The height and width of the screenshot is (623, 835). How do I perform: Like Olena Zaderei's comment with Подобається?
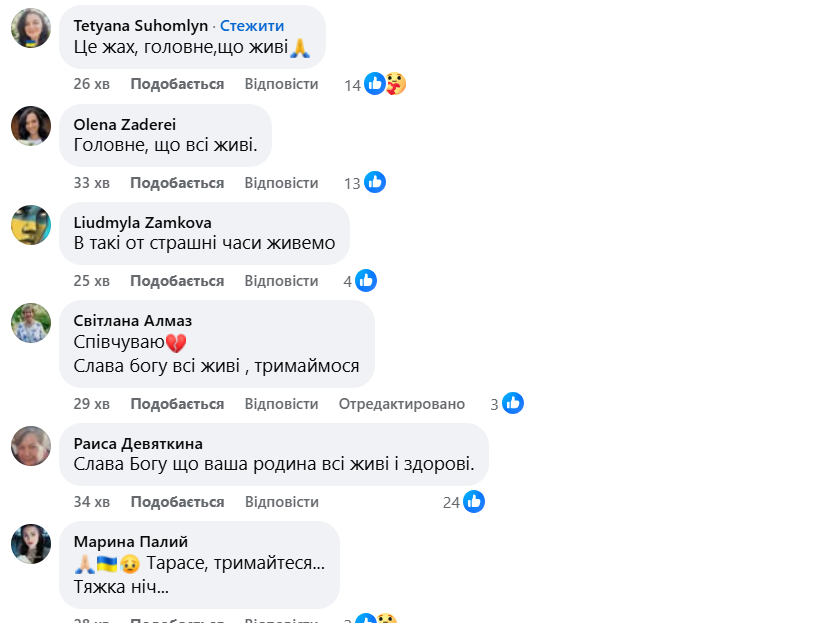[177, 183]
